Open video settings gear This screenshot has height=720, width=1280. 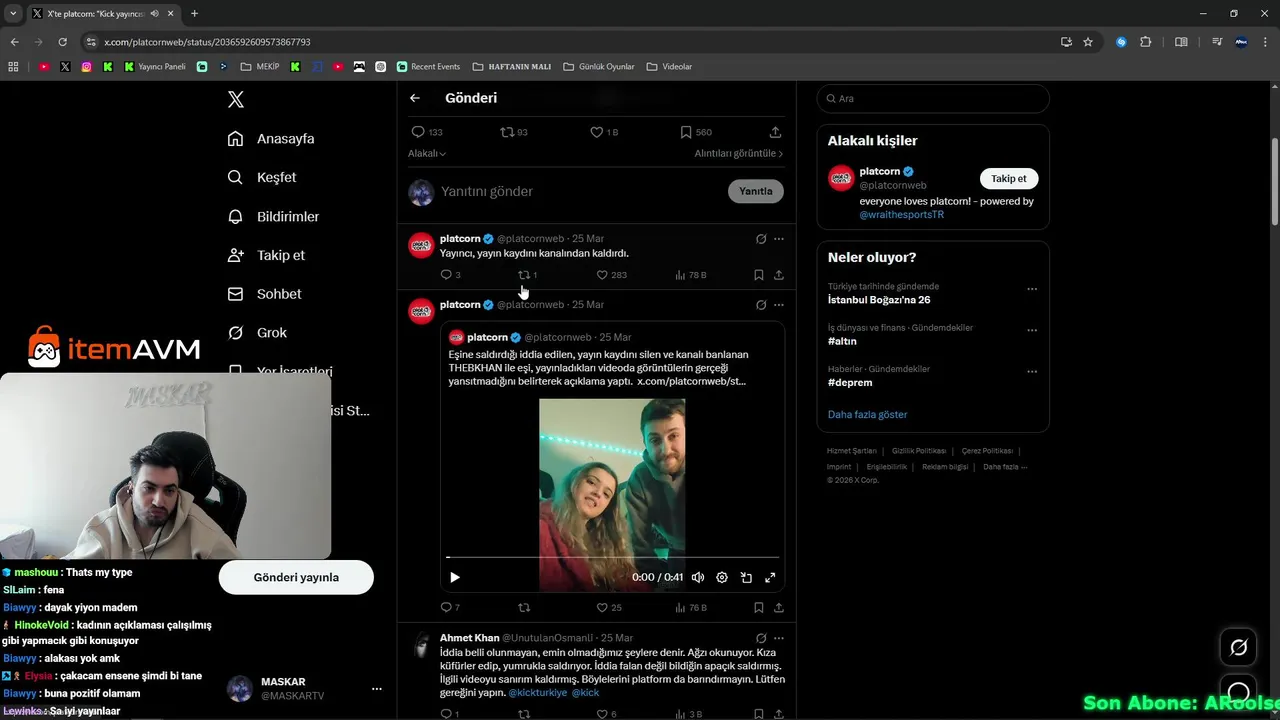coord(722,577)
